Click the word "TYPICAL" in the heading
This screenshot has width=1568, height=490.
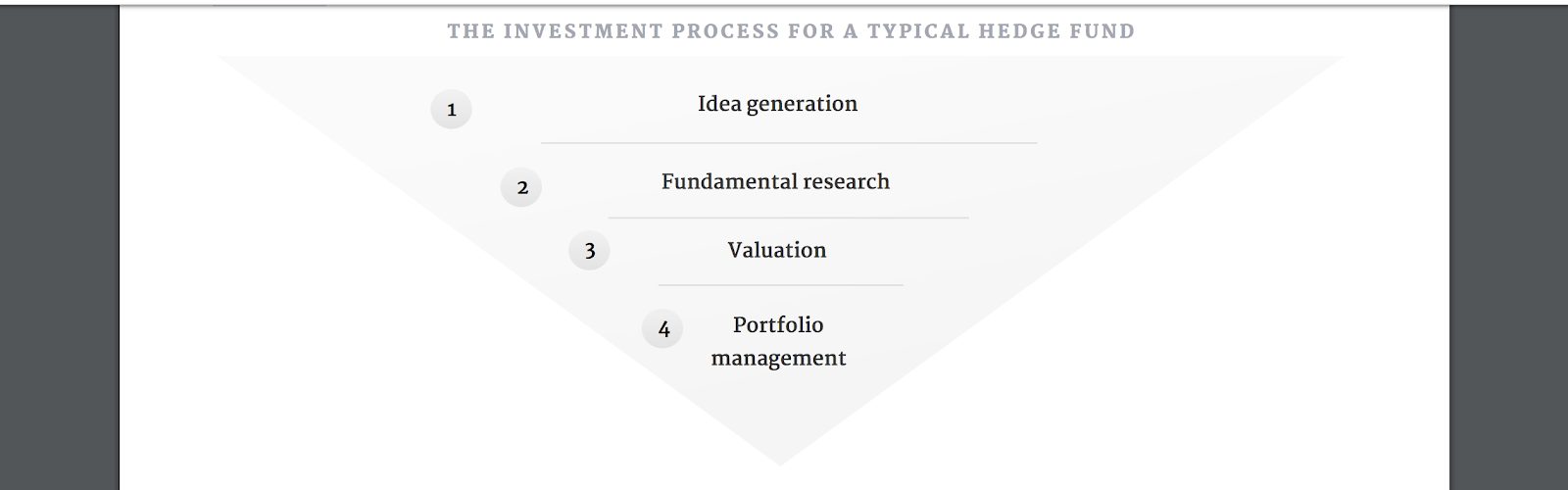(918, 31)
